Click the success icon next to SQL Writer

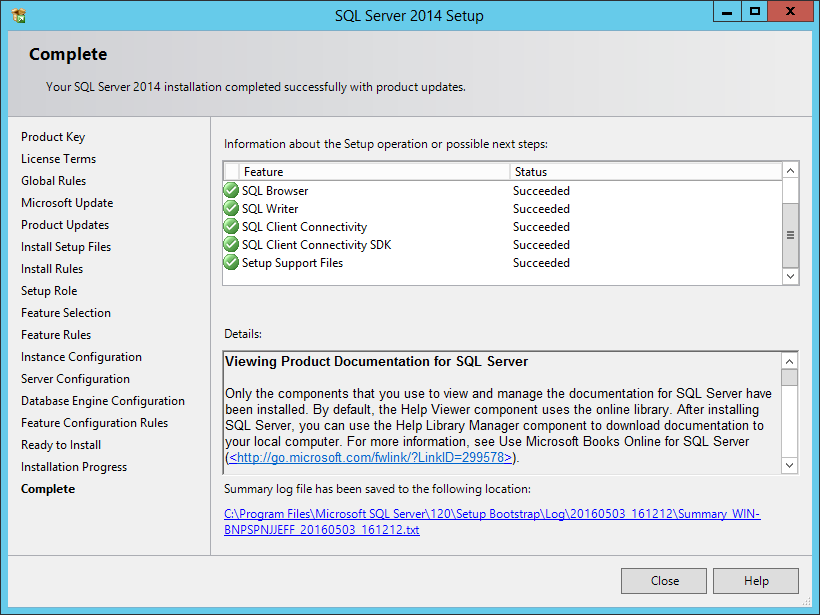(231, 208)
